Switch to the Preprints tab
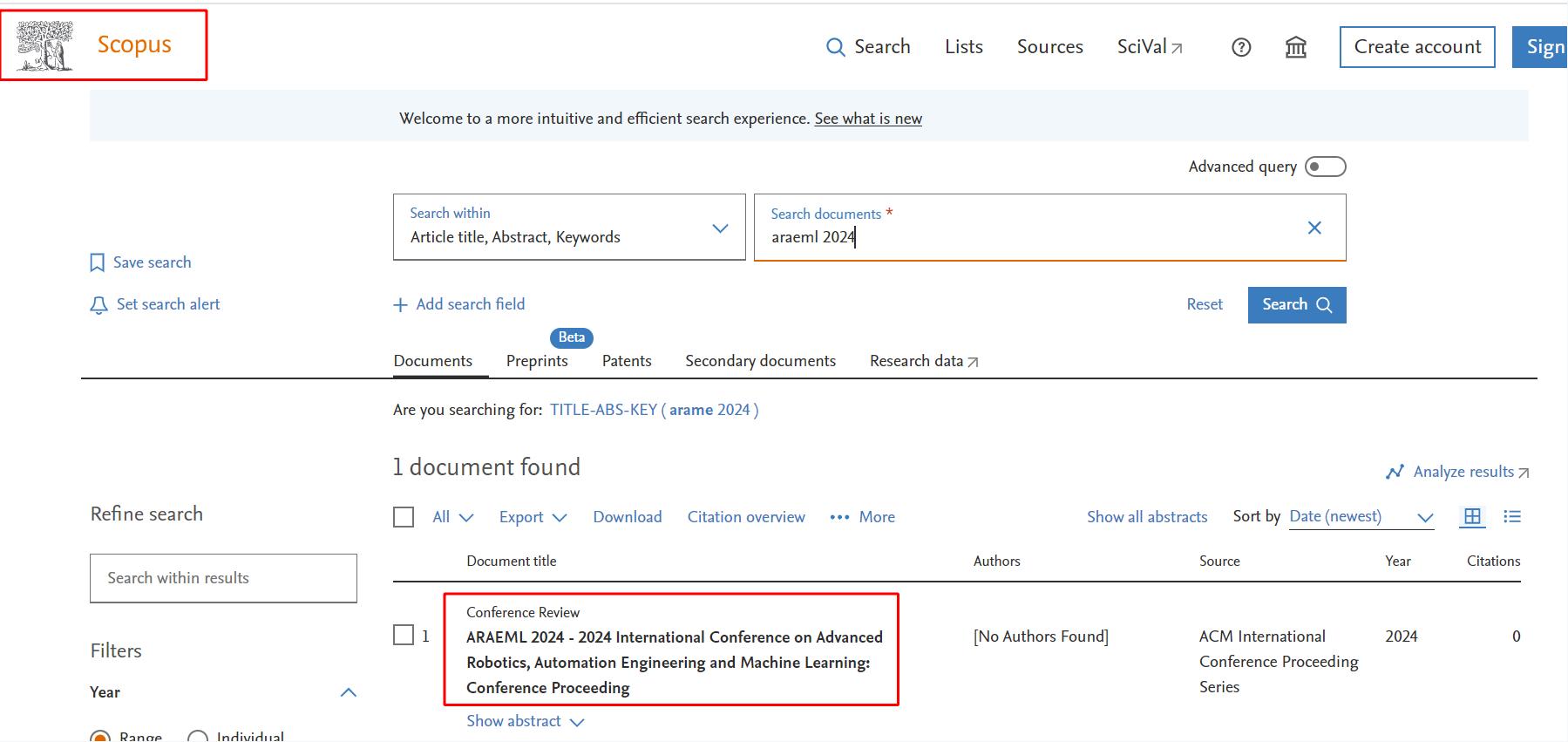 click(x=537, y=361)
